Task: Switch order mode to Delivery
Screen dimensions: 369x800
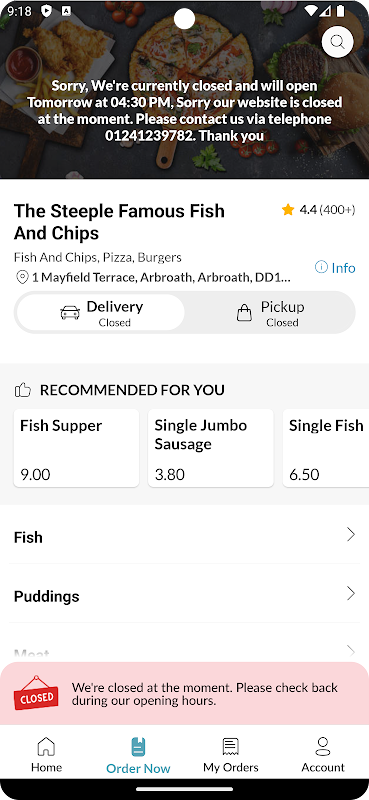Action: point(101,312)
